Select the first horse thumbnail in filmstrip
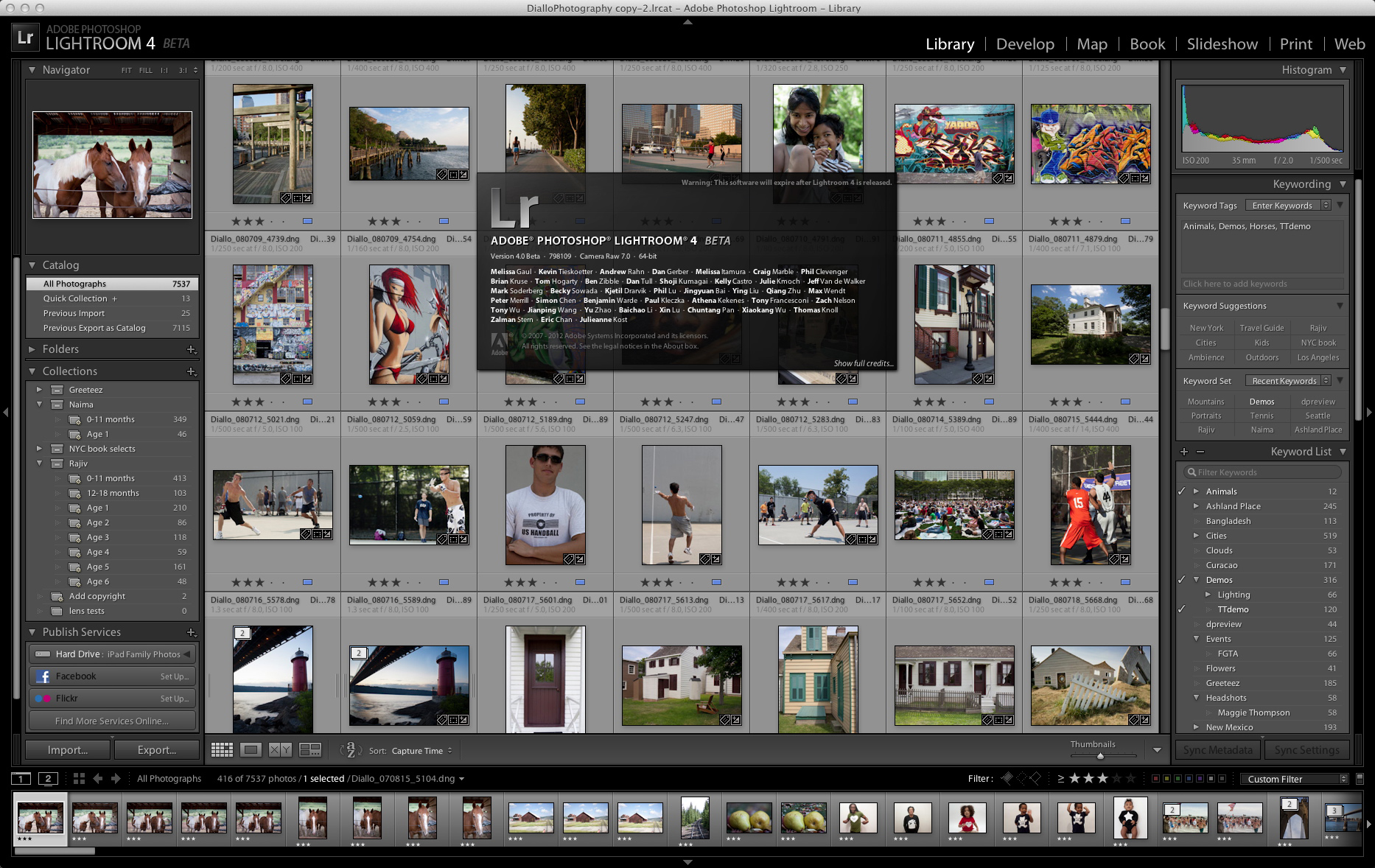This screenshot has height=868, width=1375. 41,818
